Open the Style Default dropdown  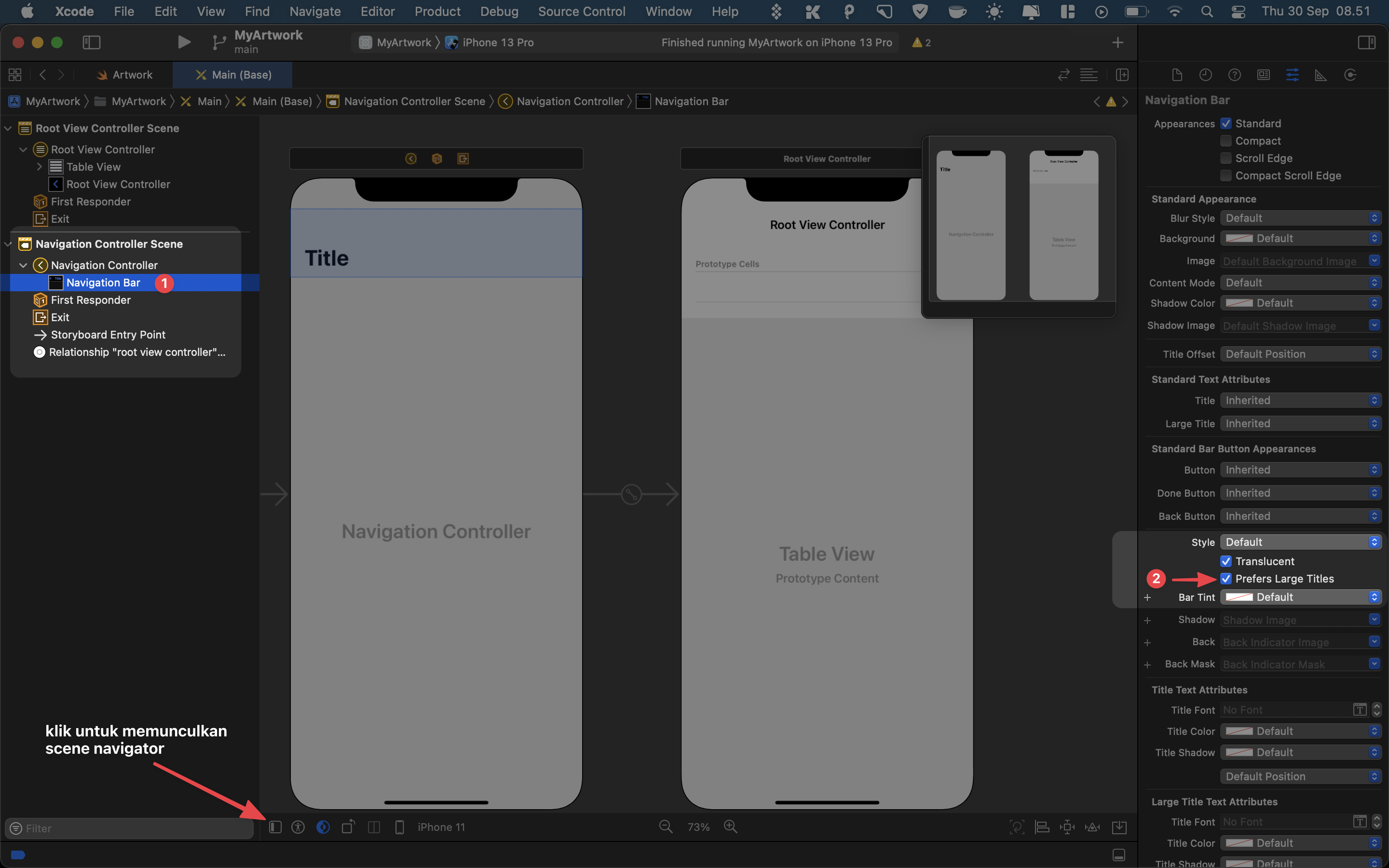coord(1300,542)
